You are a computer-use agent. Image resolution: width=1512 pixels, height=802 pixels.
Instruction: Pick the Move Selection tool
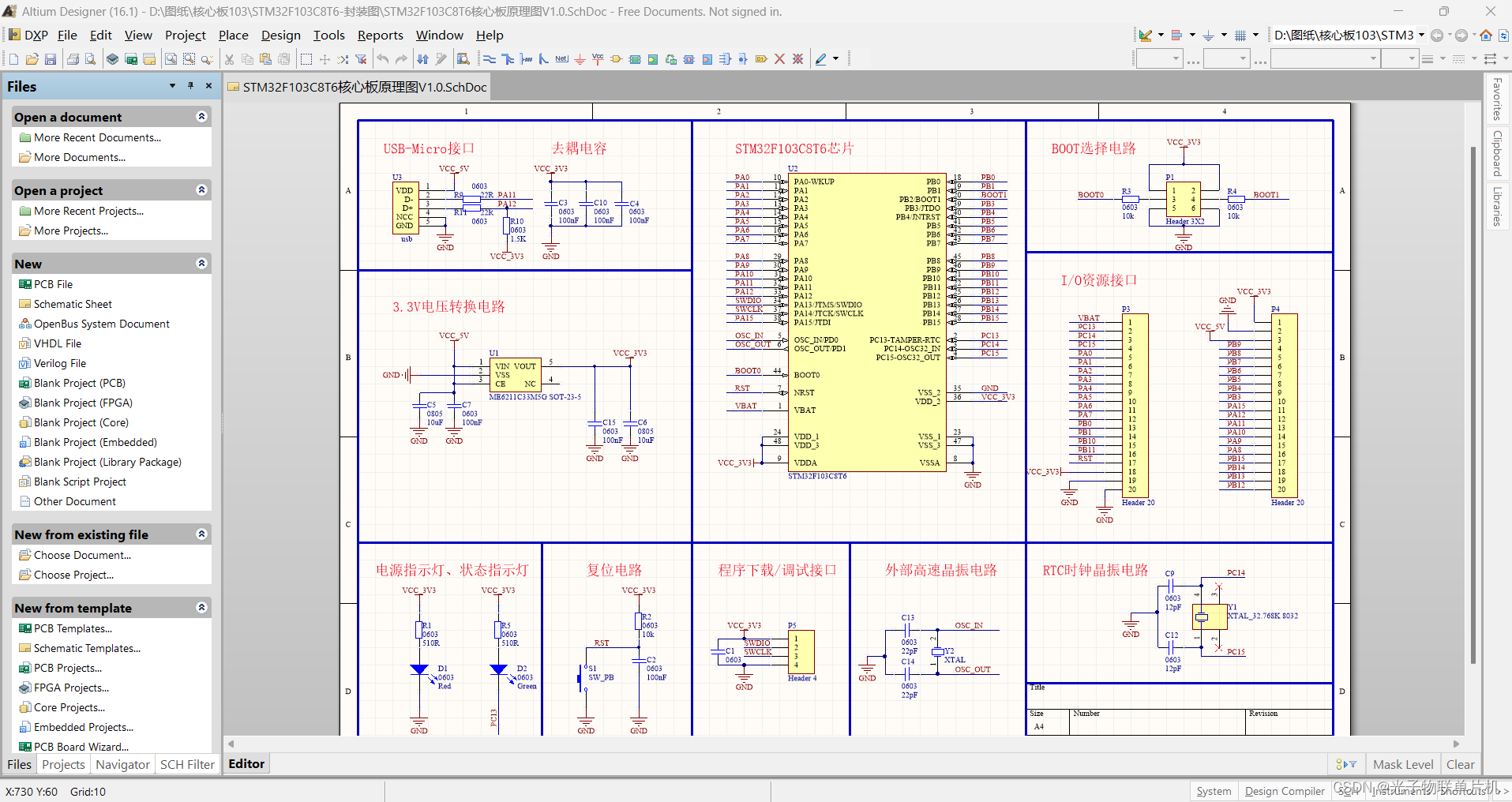click(325, 59)
